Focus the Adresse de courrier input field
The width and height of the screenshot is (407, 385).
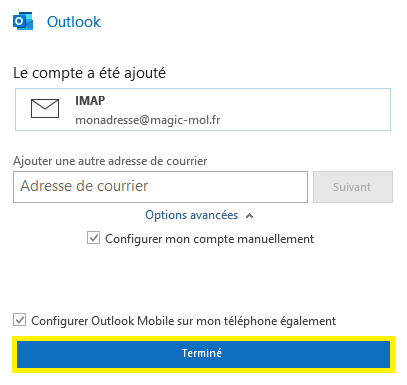tap(160, 187)
